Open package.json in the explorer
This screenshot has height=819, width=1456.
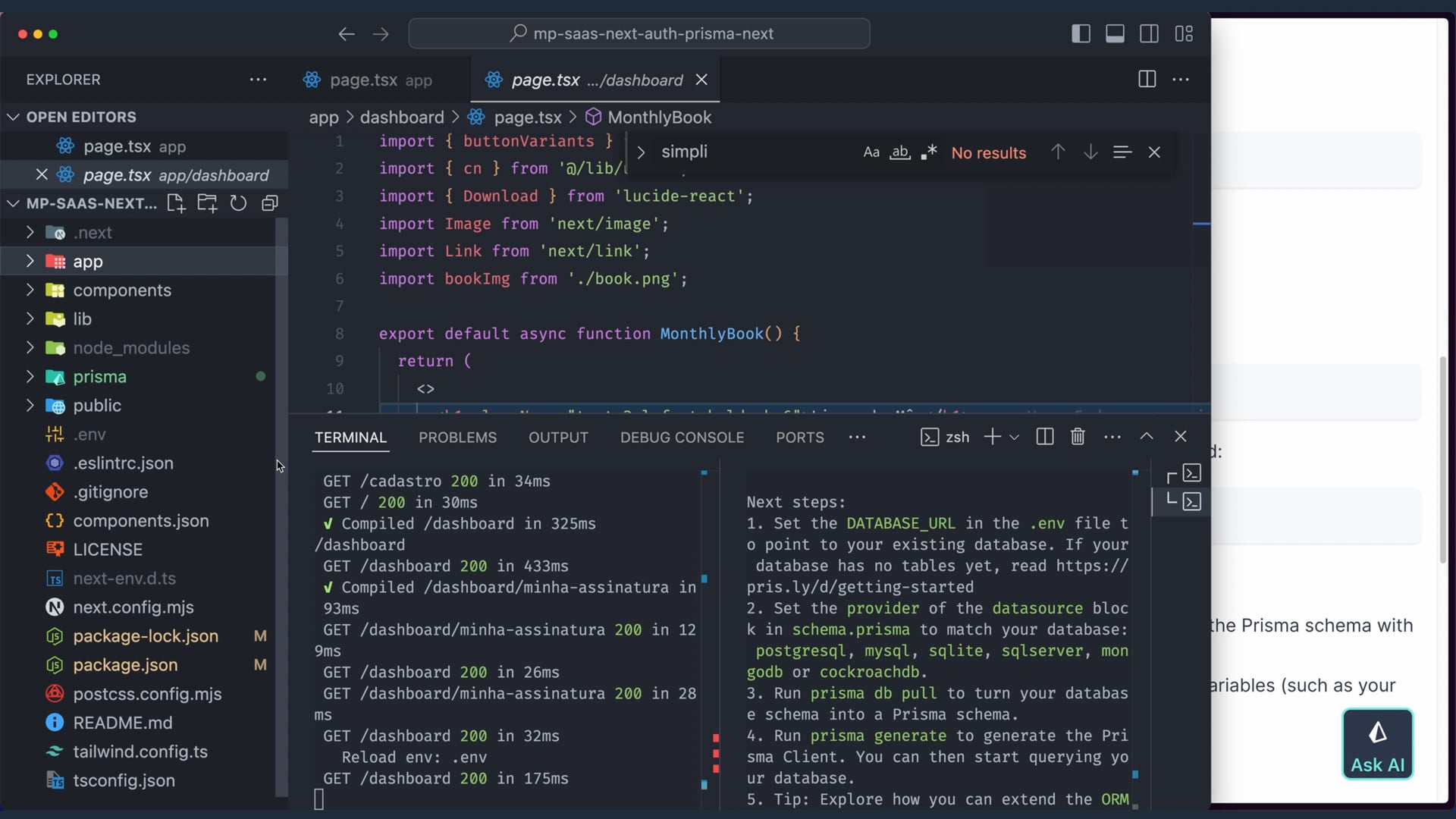pos(125,665)
